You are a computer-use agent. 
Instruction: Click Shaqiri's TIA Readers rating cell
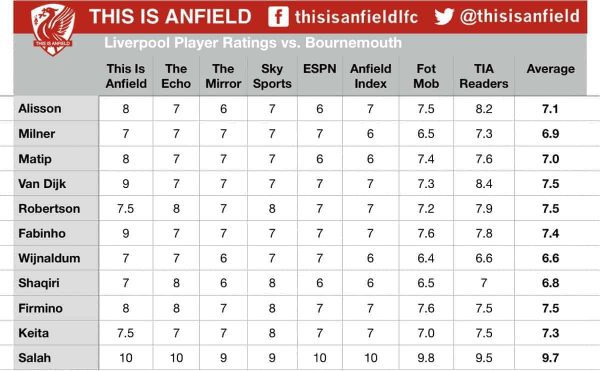484,283
